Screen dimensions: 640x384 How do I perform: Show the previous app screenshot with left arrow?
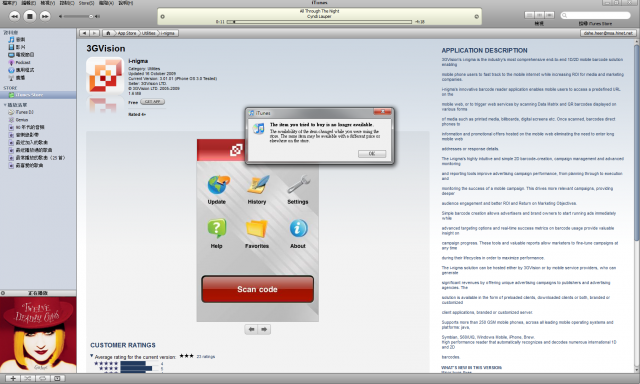[x=251, y=329]
